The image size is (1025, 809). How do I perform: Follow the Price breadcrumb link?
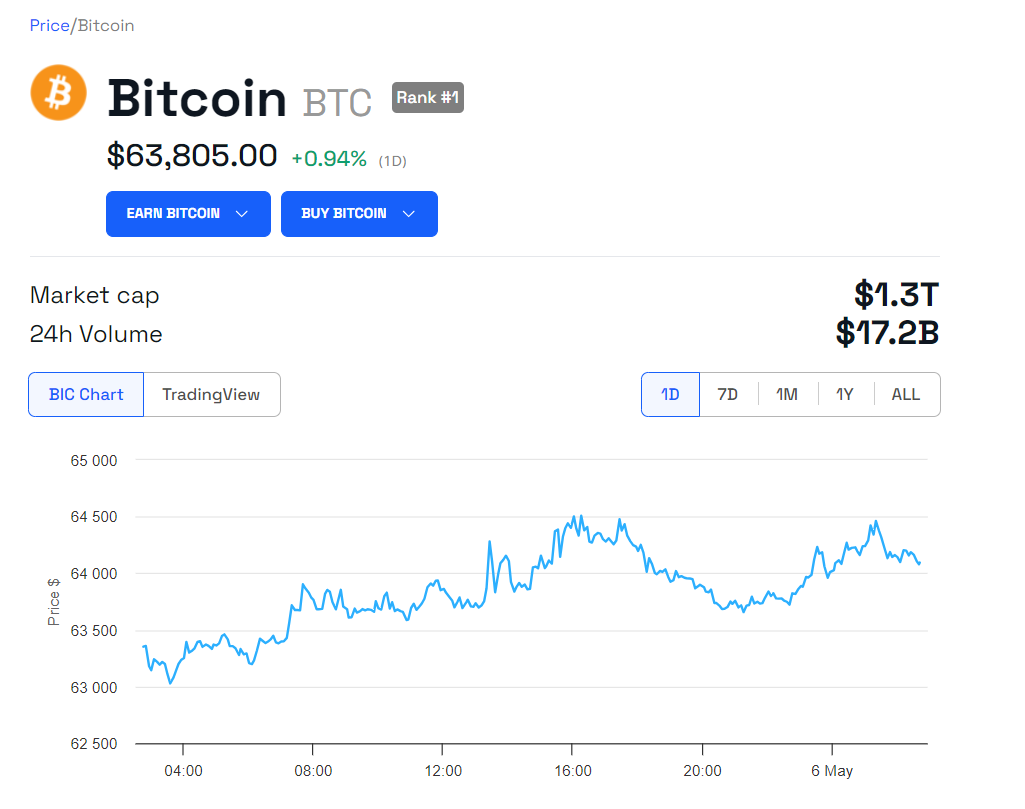click(x=50, y=25)
